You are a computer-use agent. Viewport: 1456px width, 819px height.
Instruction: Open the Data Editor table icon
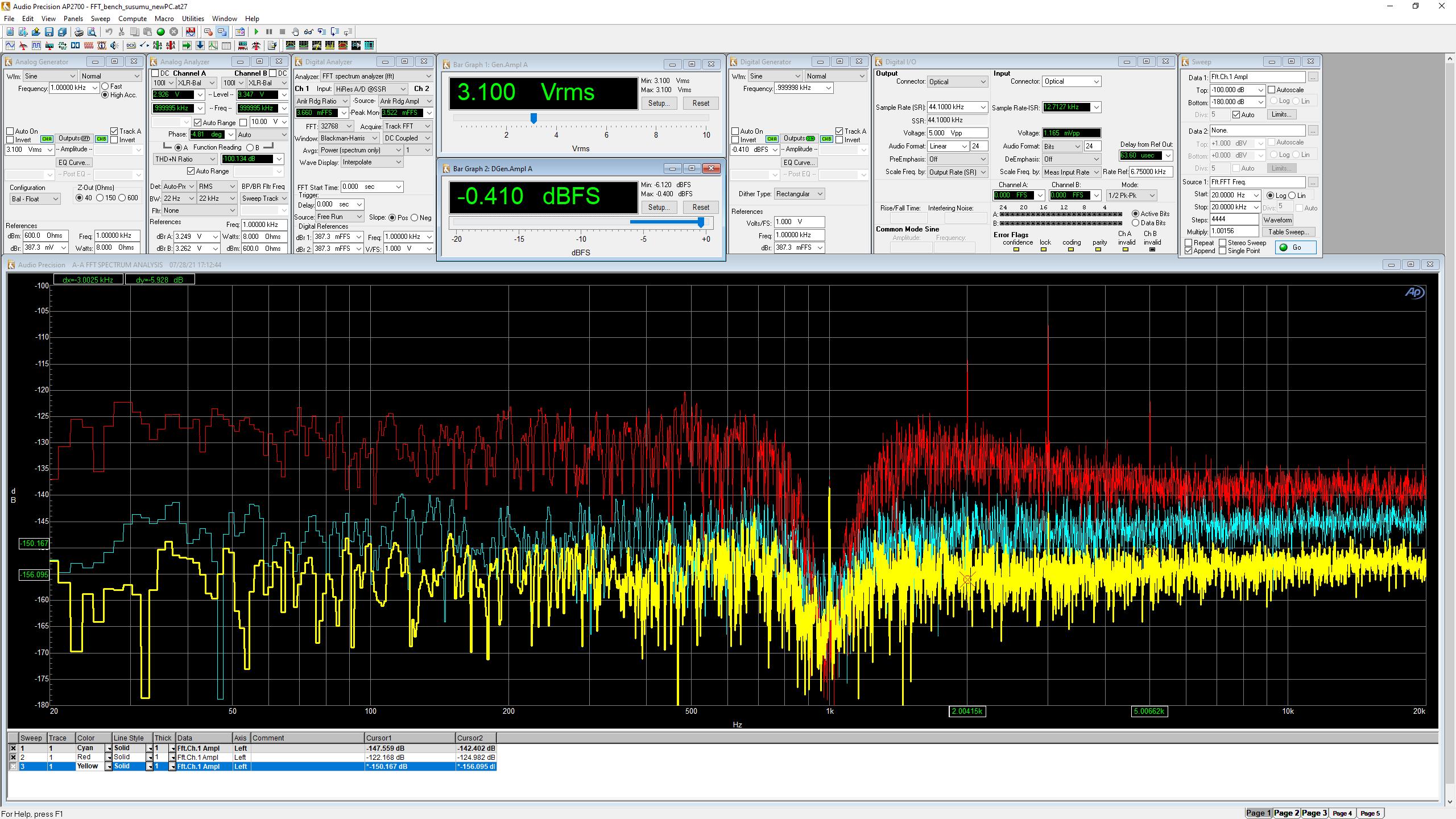(226, 45)
